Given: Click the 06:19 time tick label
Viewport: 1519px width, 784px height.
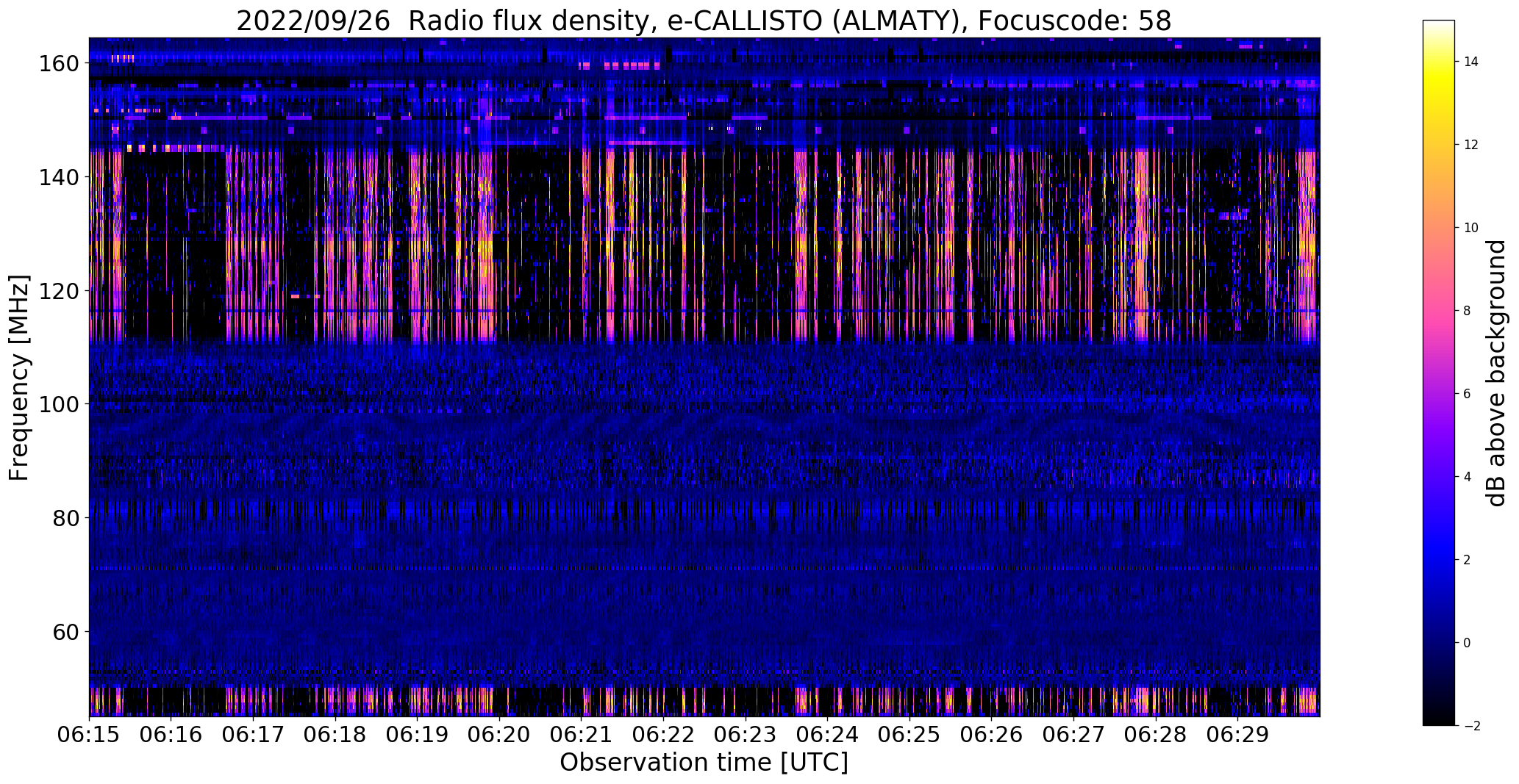Looking at the screenshot, I should (417, 734).
